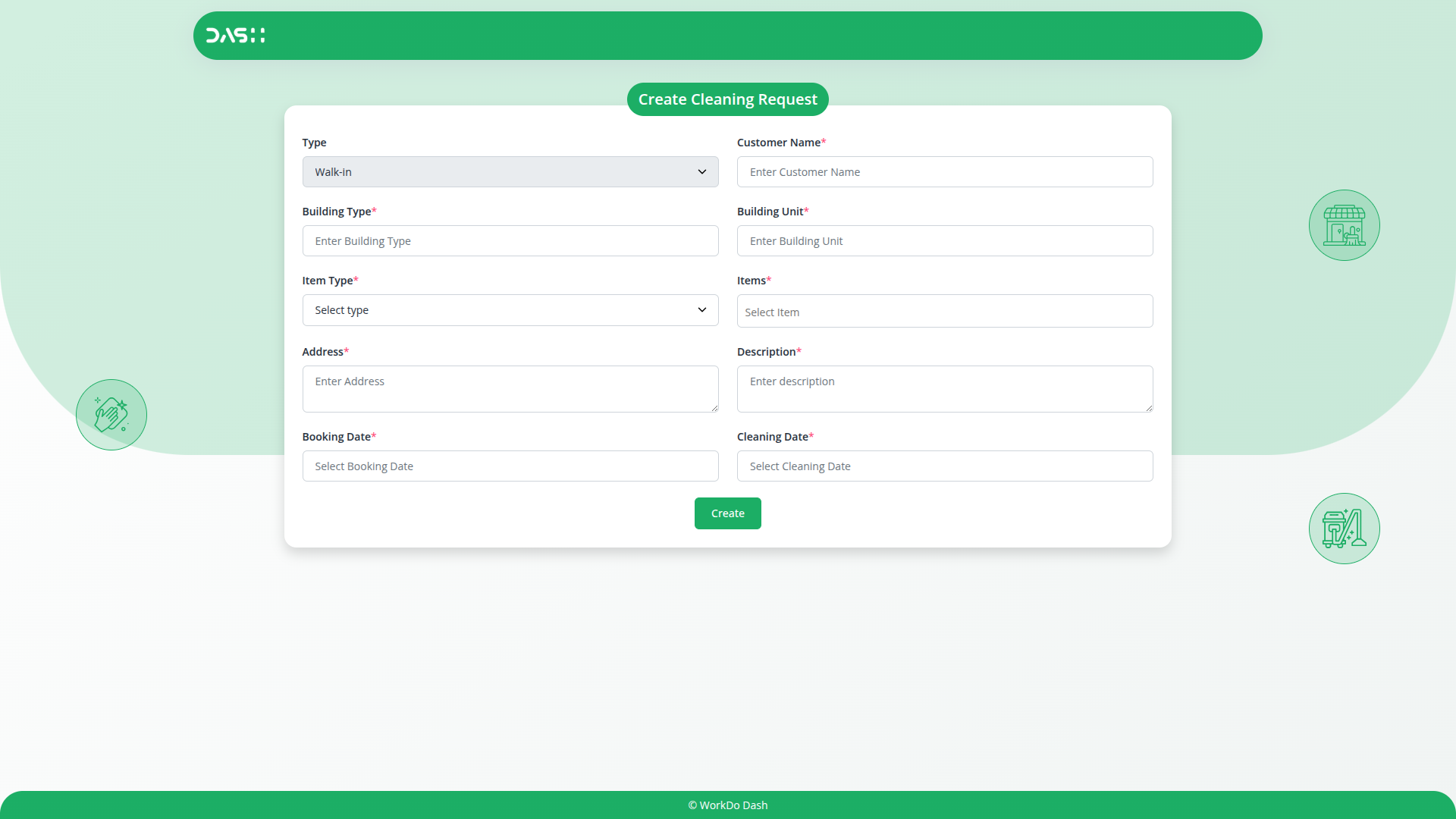Open the Booking Date picker field
Screen dimensions: 1456x819
coord(510,466)
